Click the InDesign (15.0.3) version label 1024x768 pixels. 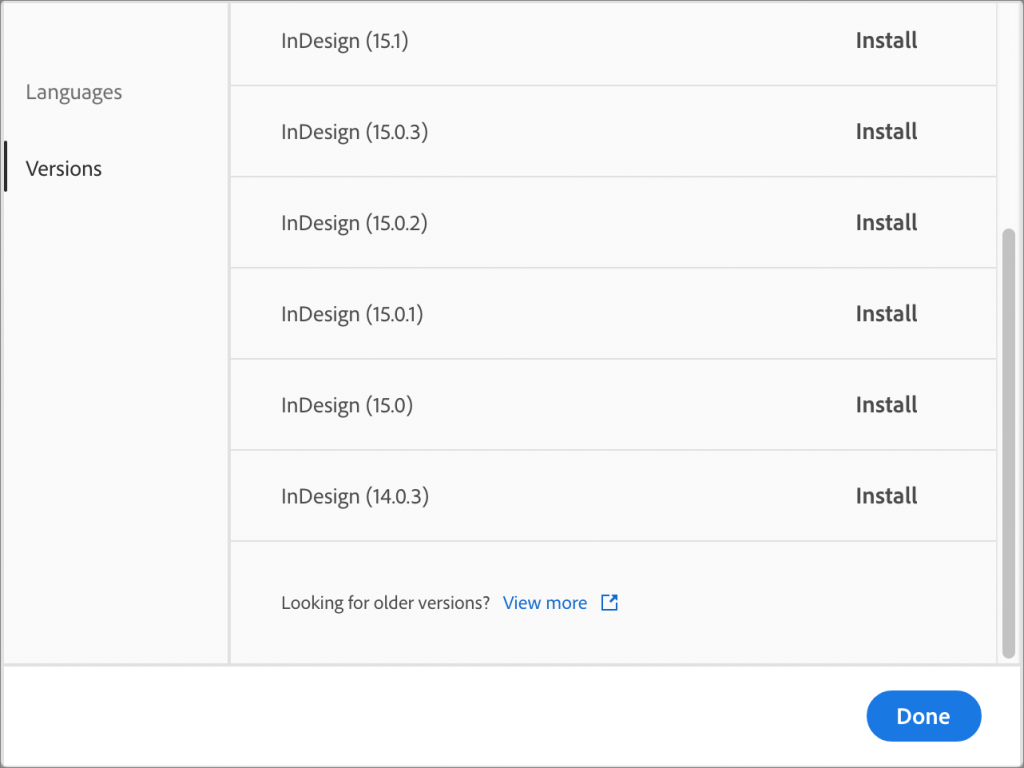click(x=354, y=132)
